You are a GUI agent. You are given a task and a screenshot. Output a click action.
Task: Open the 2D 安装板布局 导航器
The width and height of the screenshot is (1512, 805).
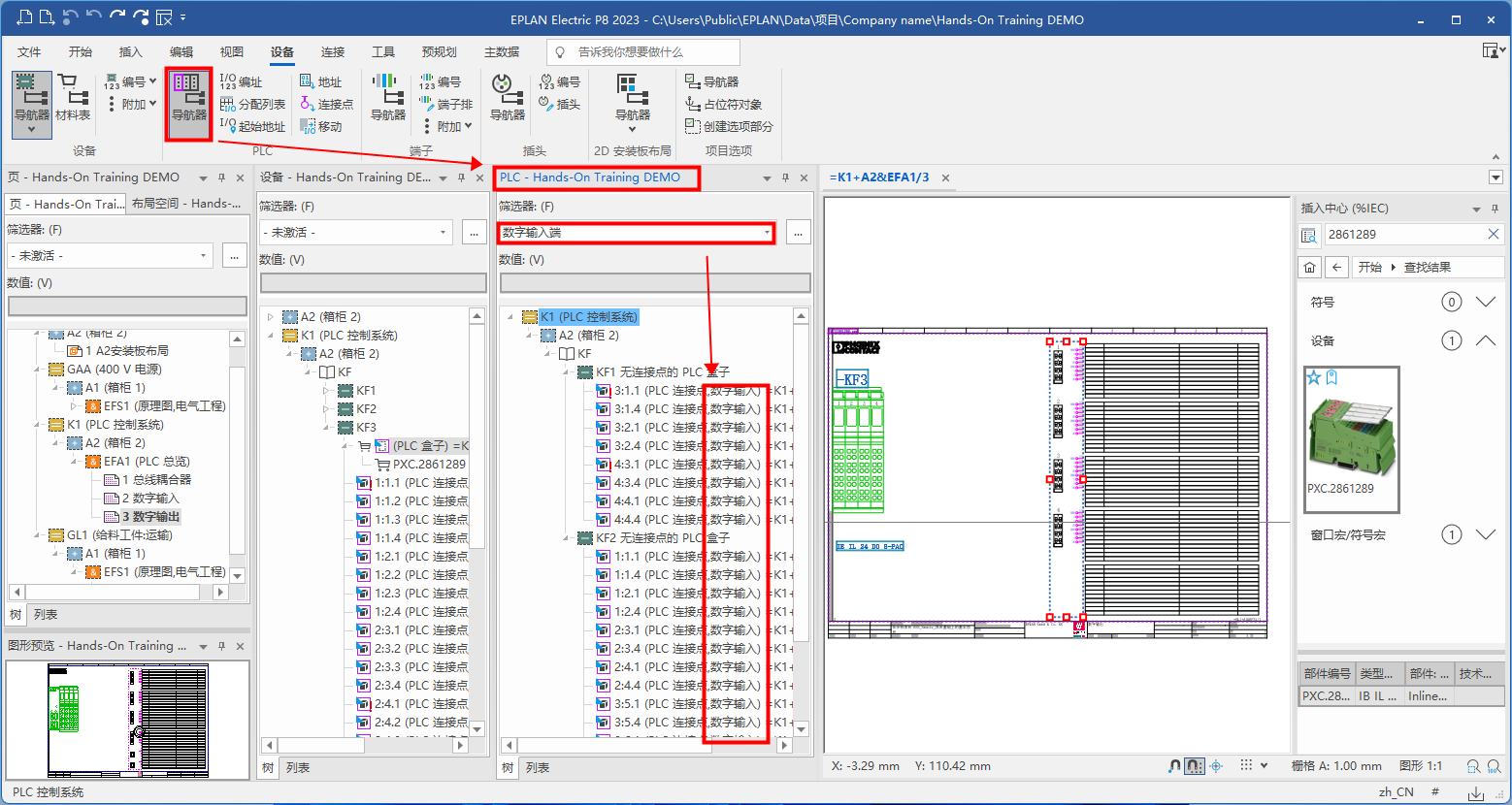pyautogui.click(x=633, y=102)
